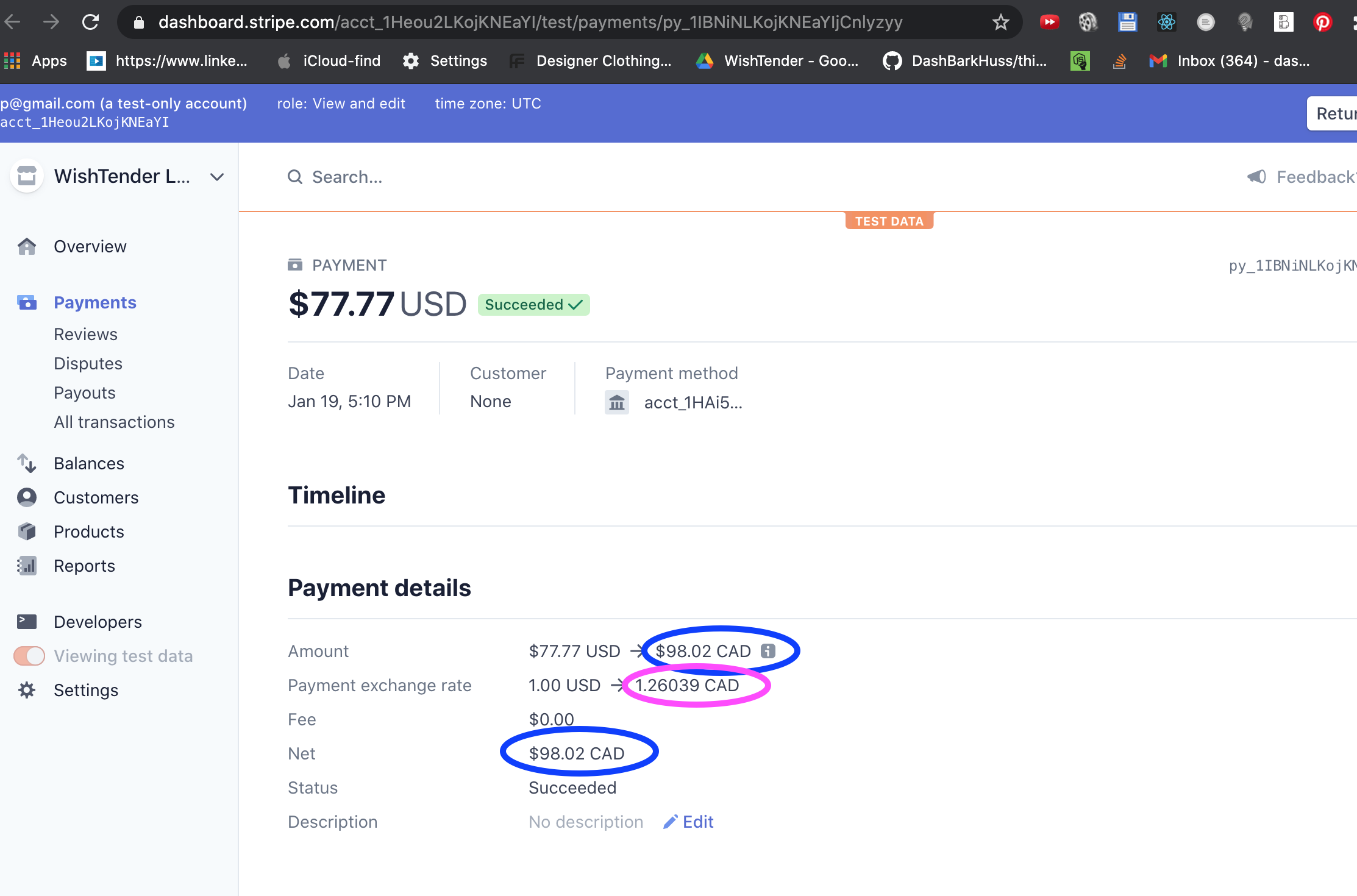Click the Pinterest extension icon

pyautogui.click(x=1322, y=23)
